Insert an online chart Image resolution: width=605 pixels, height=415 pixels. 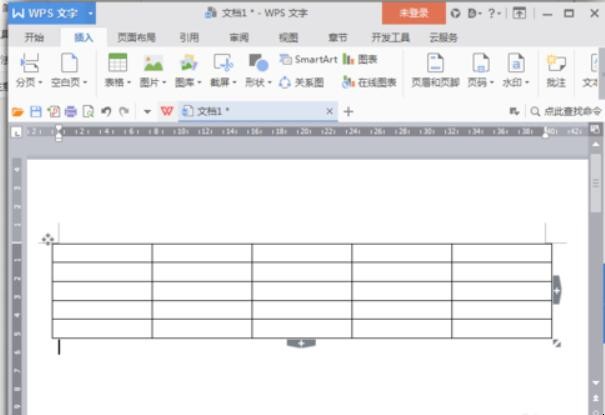coord(369,82)
